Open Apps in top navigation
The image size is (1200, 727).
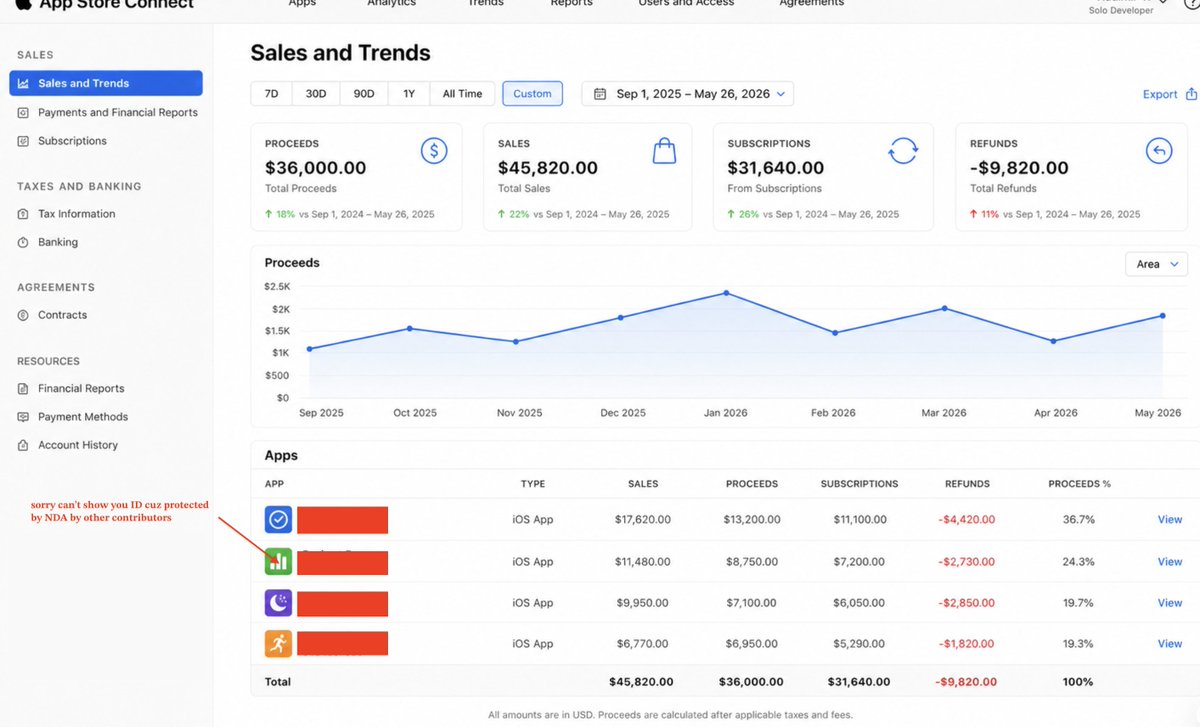pos(302,4)
